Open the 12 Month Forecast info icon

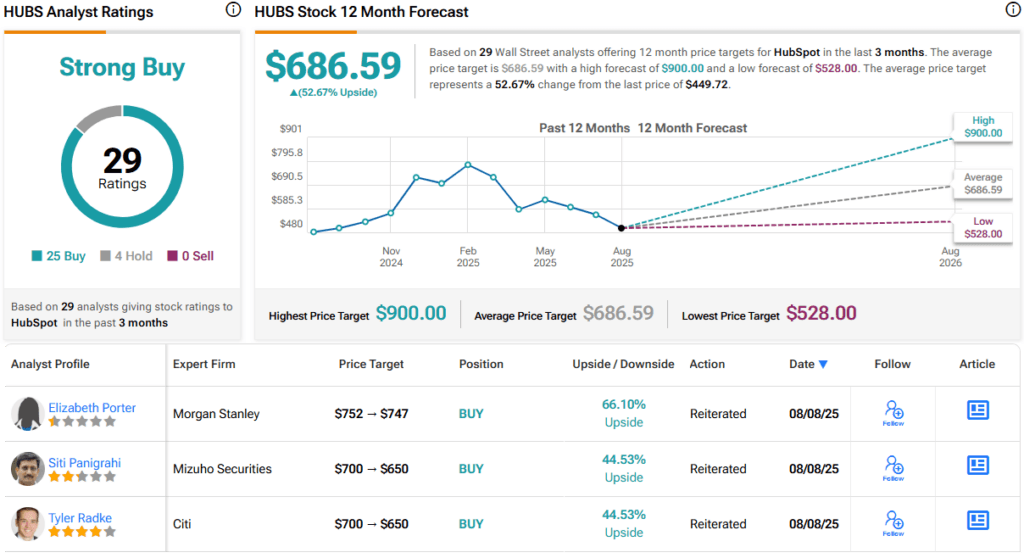[x=1013, y=10]
